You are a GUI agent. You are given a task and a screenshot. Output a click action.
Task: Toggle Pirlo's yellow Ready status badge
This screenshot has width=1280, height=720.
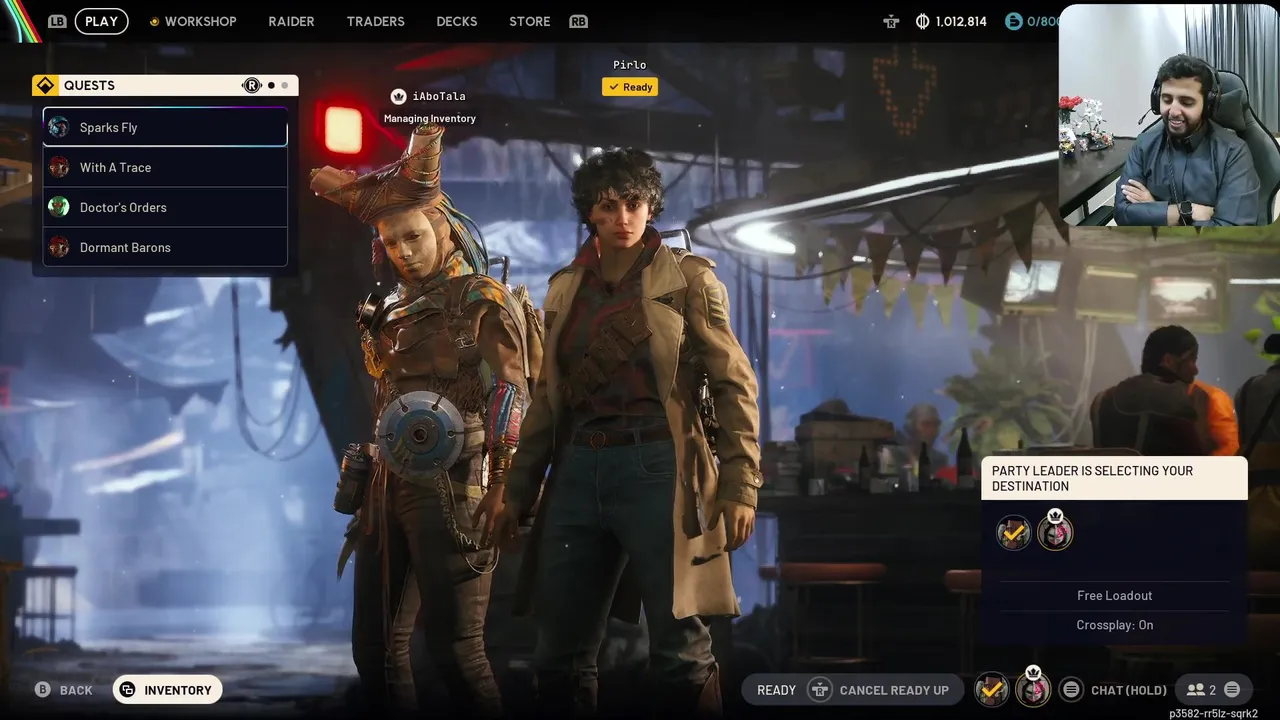(x=630, y=87)
